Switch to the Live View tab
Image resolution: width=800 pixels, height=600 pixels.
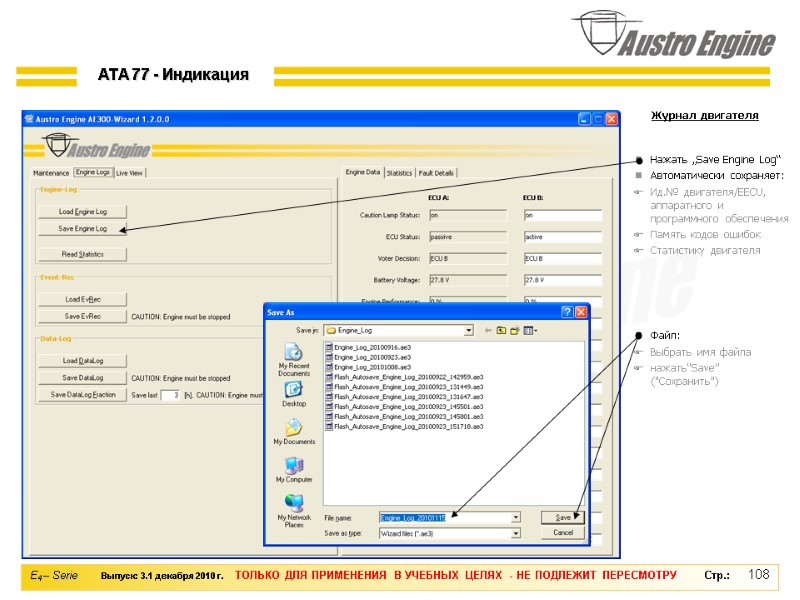[x=130, y=173]
